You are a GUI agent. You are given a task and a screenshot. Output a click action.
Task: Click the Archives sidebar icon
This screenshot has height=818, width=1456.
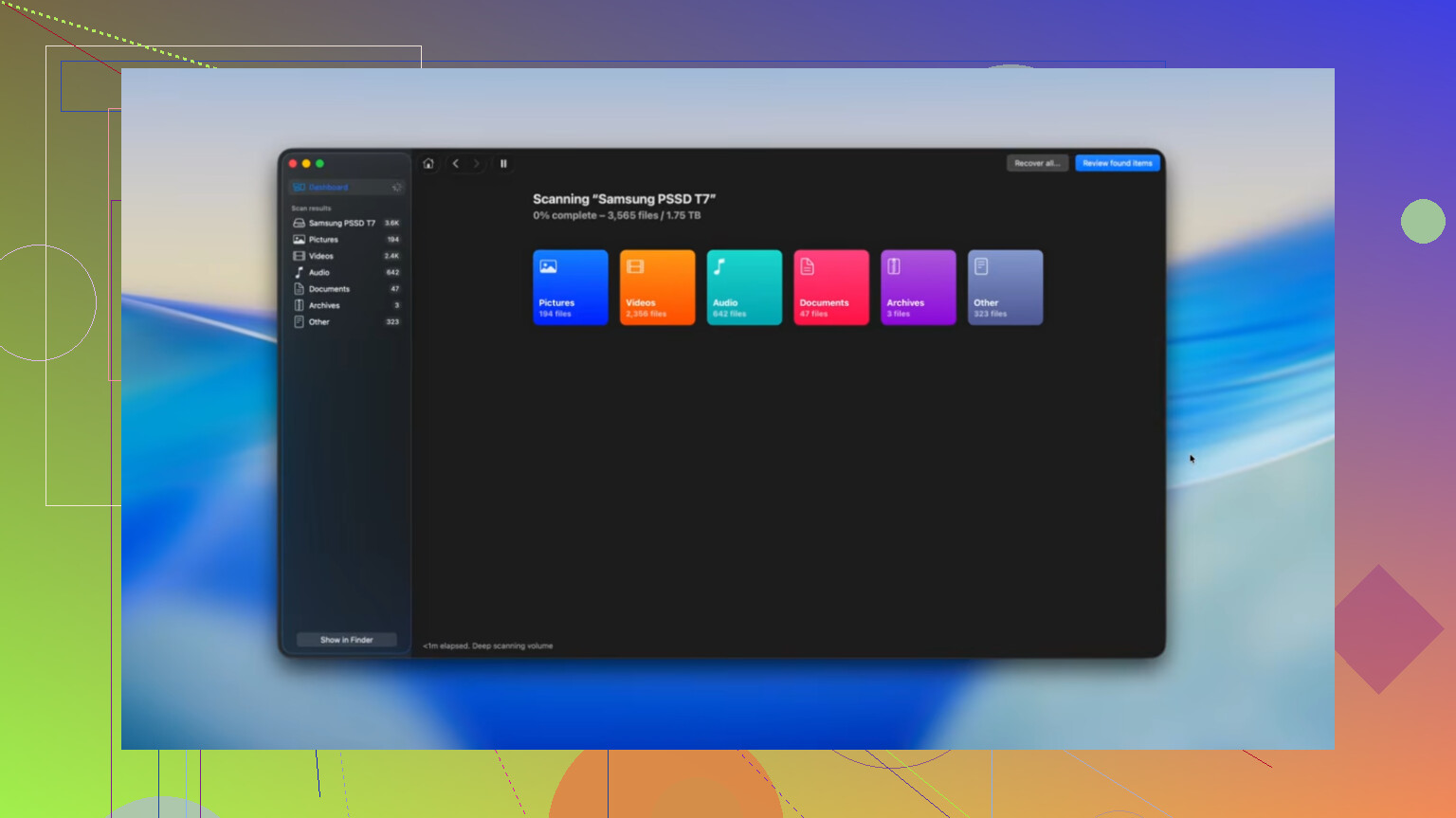tap(299, 305)
